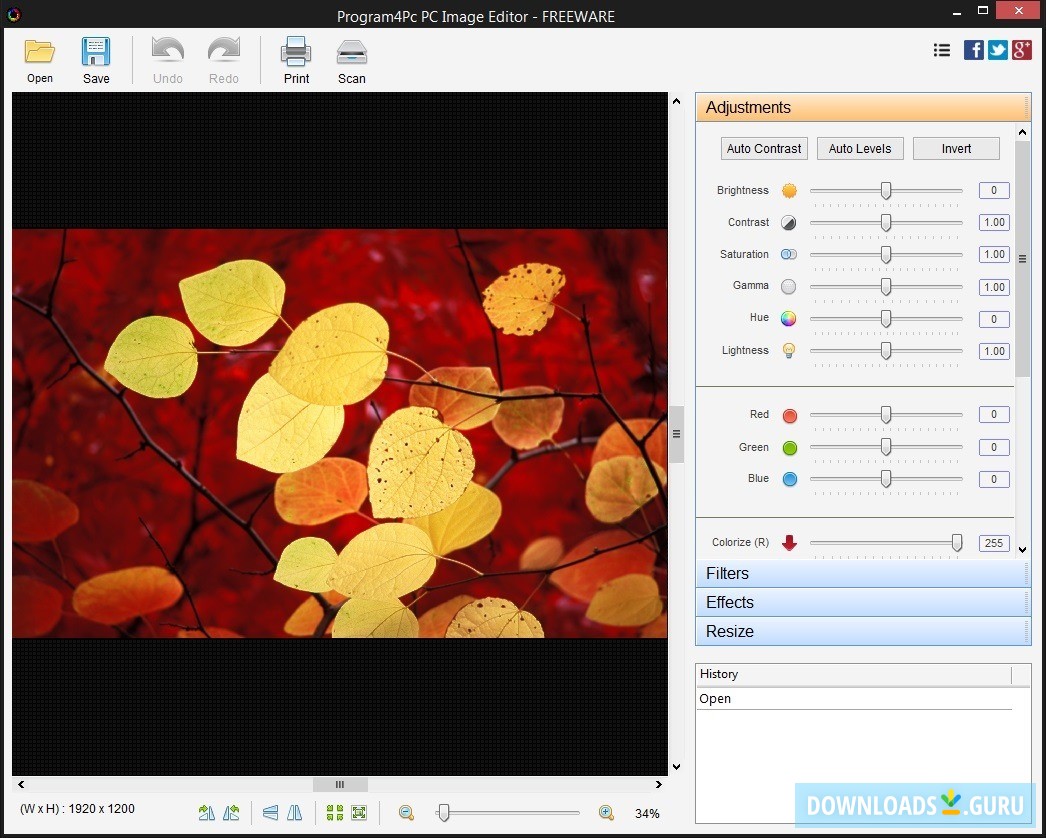The height and width of the screenshot is (838, 1046).
Task: Expand the Filters panel
Action: pyautogui.click(x=862, y=573)
